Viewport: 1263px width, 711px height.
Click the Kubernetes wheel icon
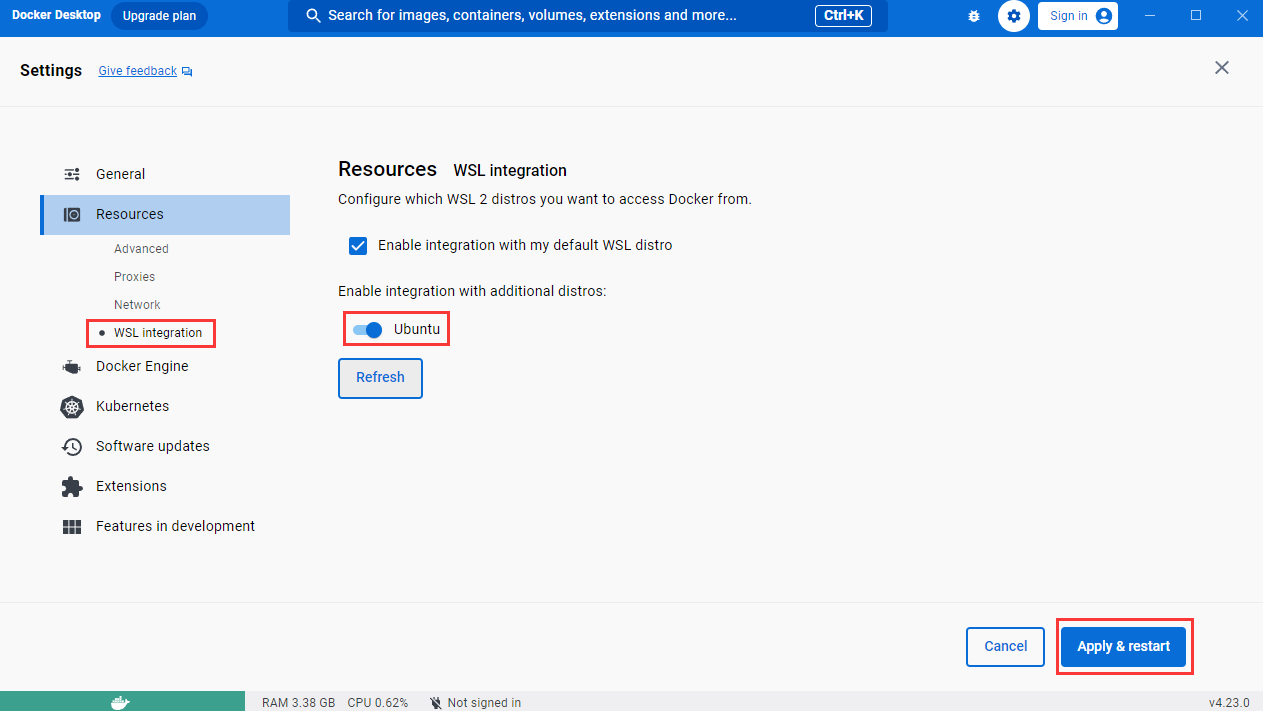72,406
